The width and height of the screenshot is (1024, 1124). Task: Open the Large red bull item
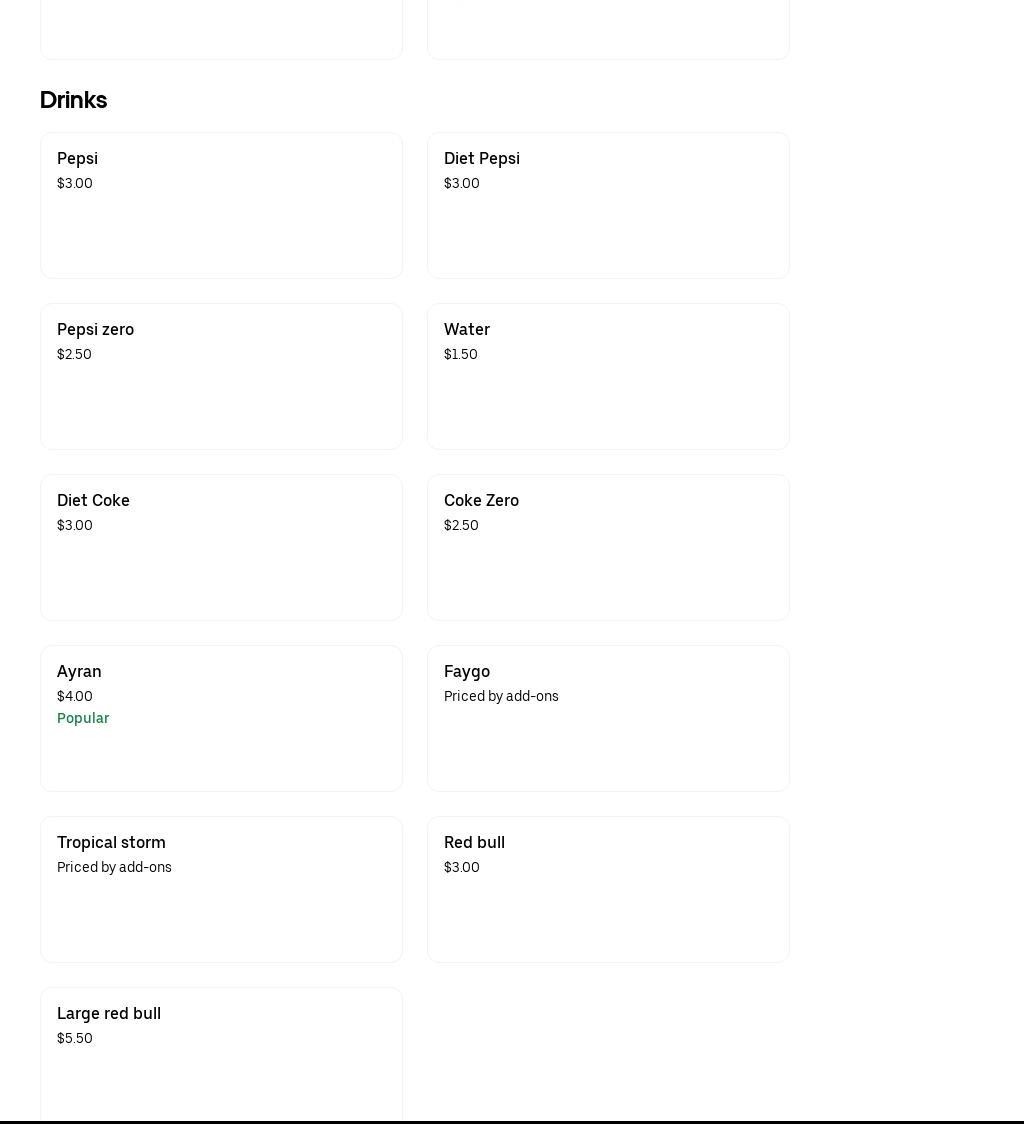pos(221,1055)
